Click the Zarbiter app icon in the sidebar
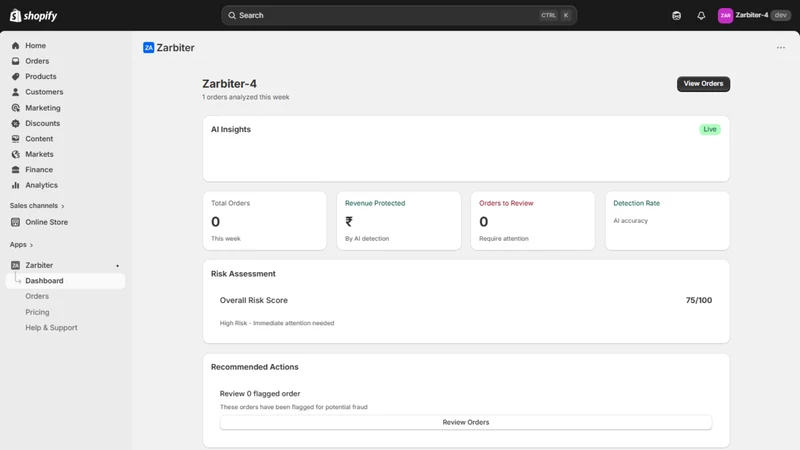Image resolution: width=800 pixels, height=450 pixels. click(15, 265)
